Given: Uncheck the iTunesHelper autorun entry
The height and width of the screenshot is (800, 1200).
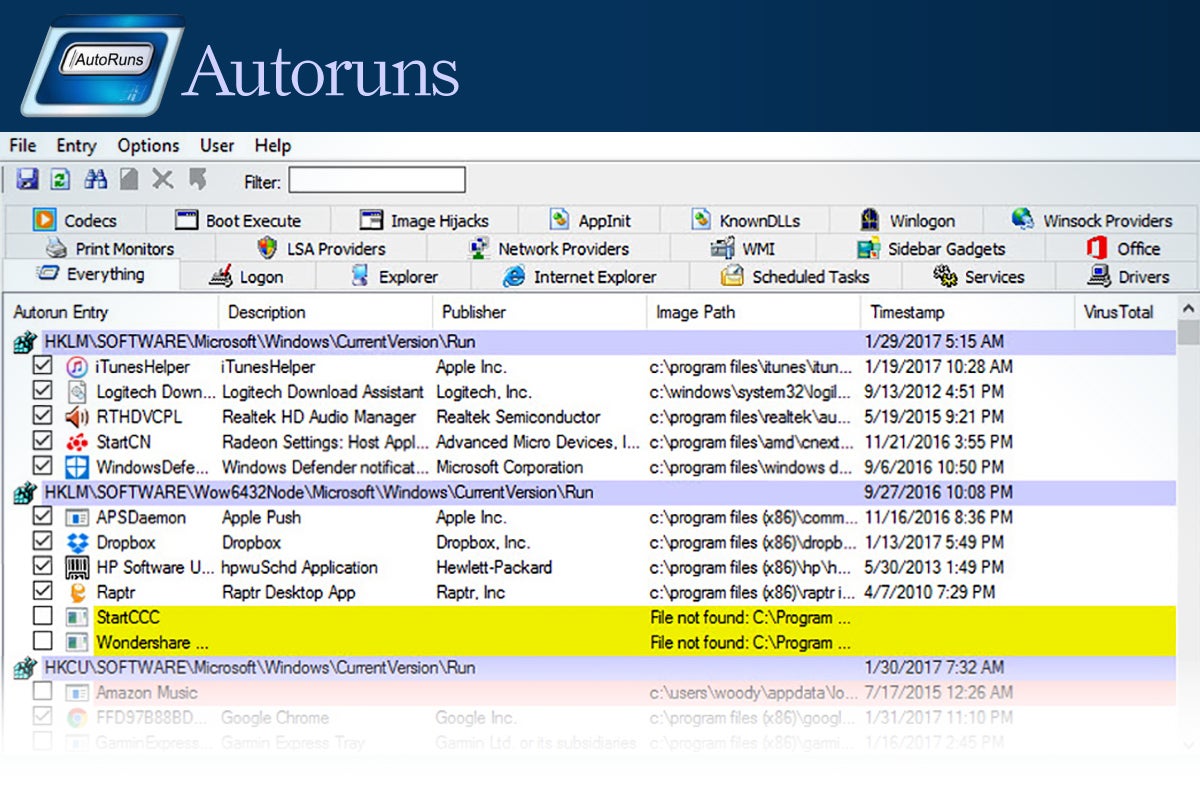Looking at the screenshot, I should pyautogui.click(x=42, y=367).
